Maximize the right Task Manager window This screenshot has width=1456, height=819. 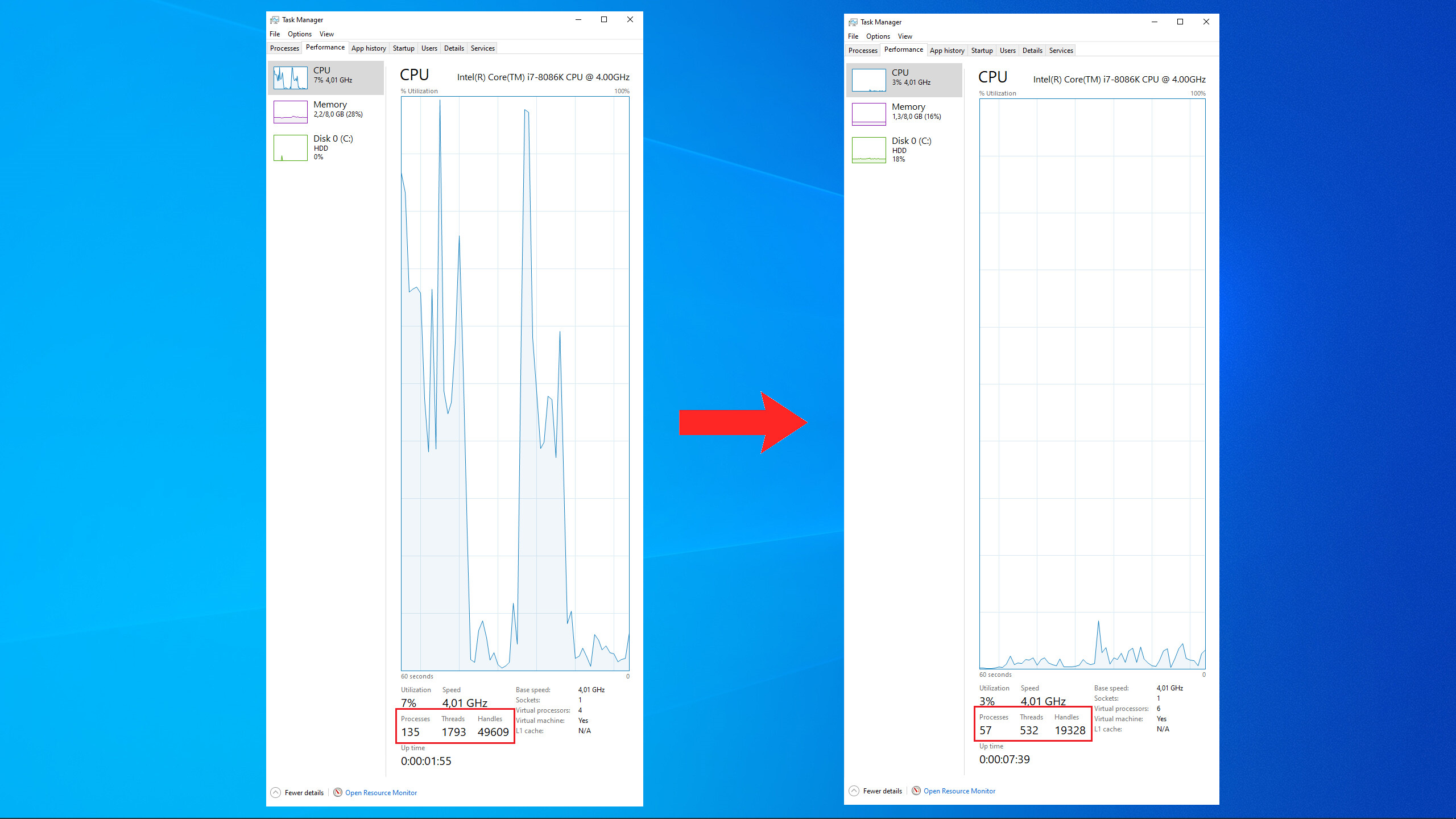click(x=1180, y=22)
